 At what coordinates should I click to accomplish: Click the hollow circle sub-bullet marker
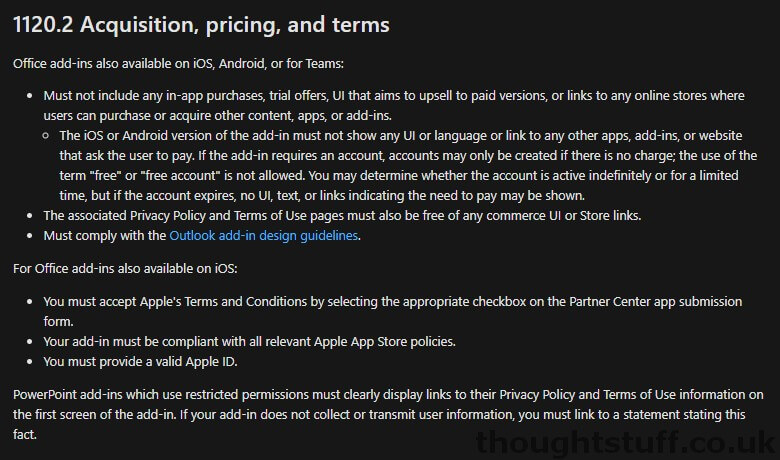point(46,135)
